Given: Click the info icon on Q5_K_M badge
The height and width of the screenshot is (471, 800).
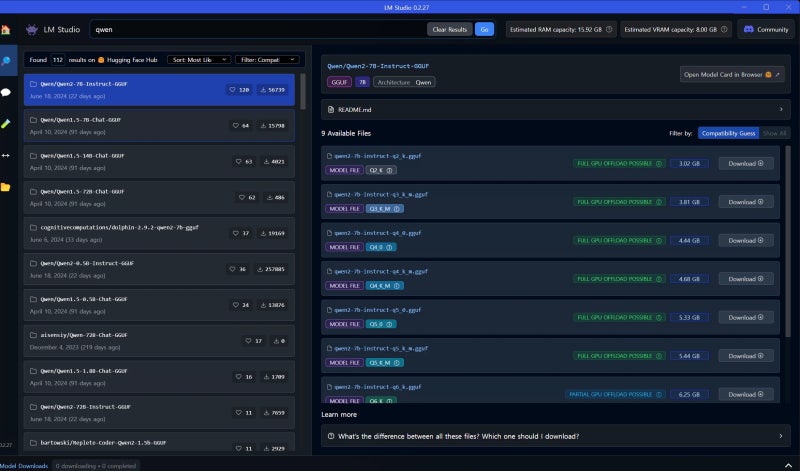Looking at the screenshot, I should click(396, 363).
